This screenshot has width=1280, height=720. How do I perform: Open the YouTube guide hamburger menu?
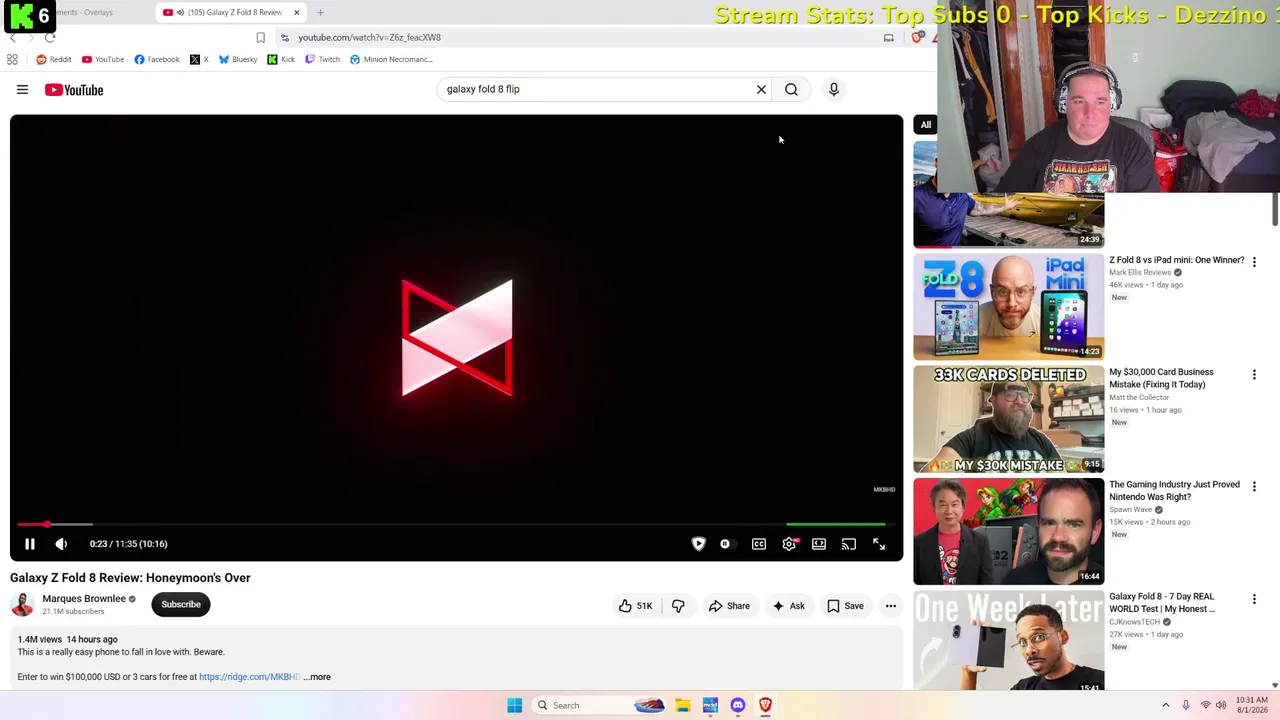[22, 90]
